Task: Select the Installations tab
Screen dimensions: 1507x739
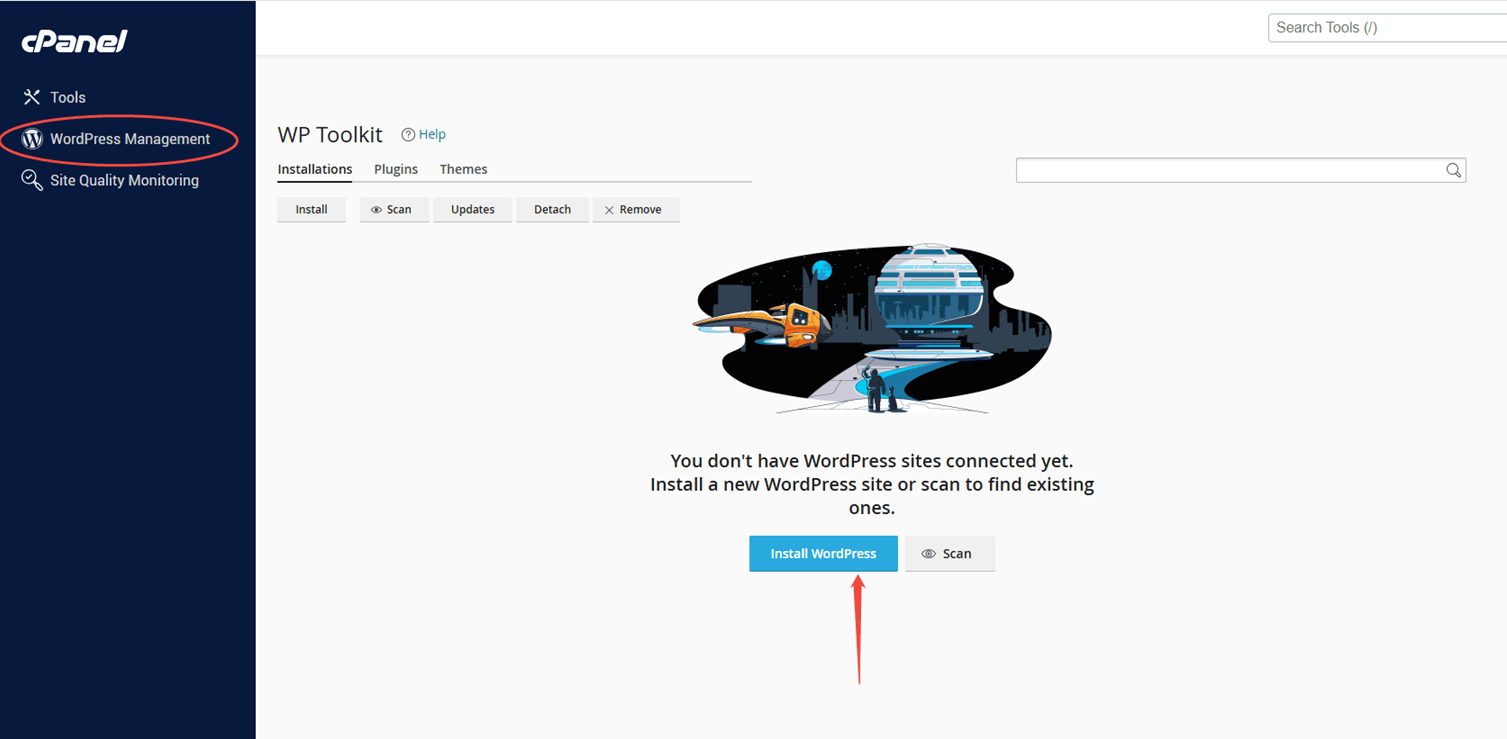Action: [x=315, y=169]
